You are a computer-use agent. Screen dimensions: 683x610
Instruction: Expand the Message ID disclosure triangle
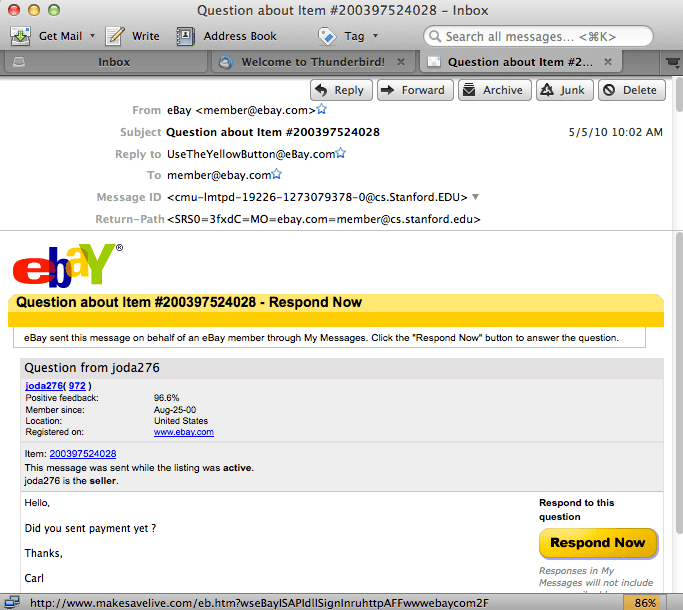pos(476,197)
